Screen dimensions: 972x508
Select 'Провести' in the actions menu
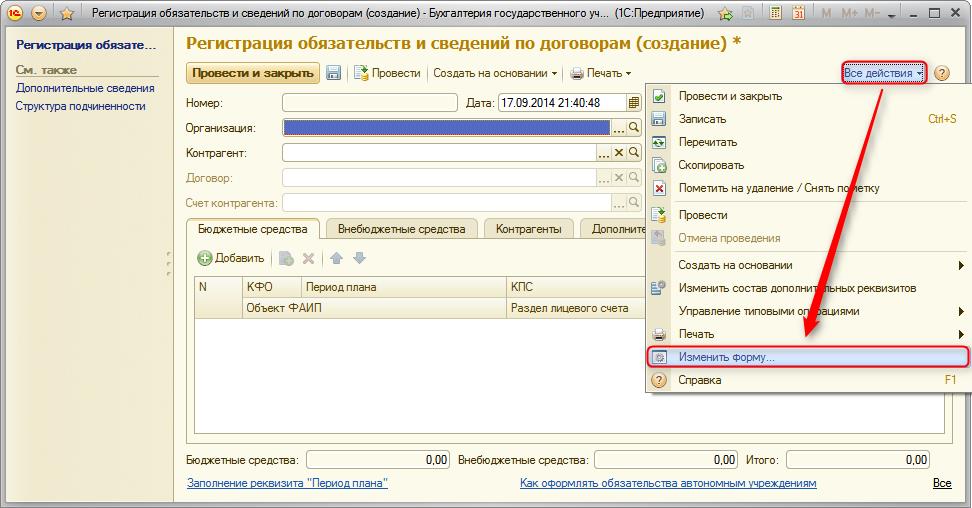pos(808,215)
